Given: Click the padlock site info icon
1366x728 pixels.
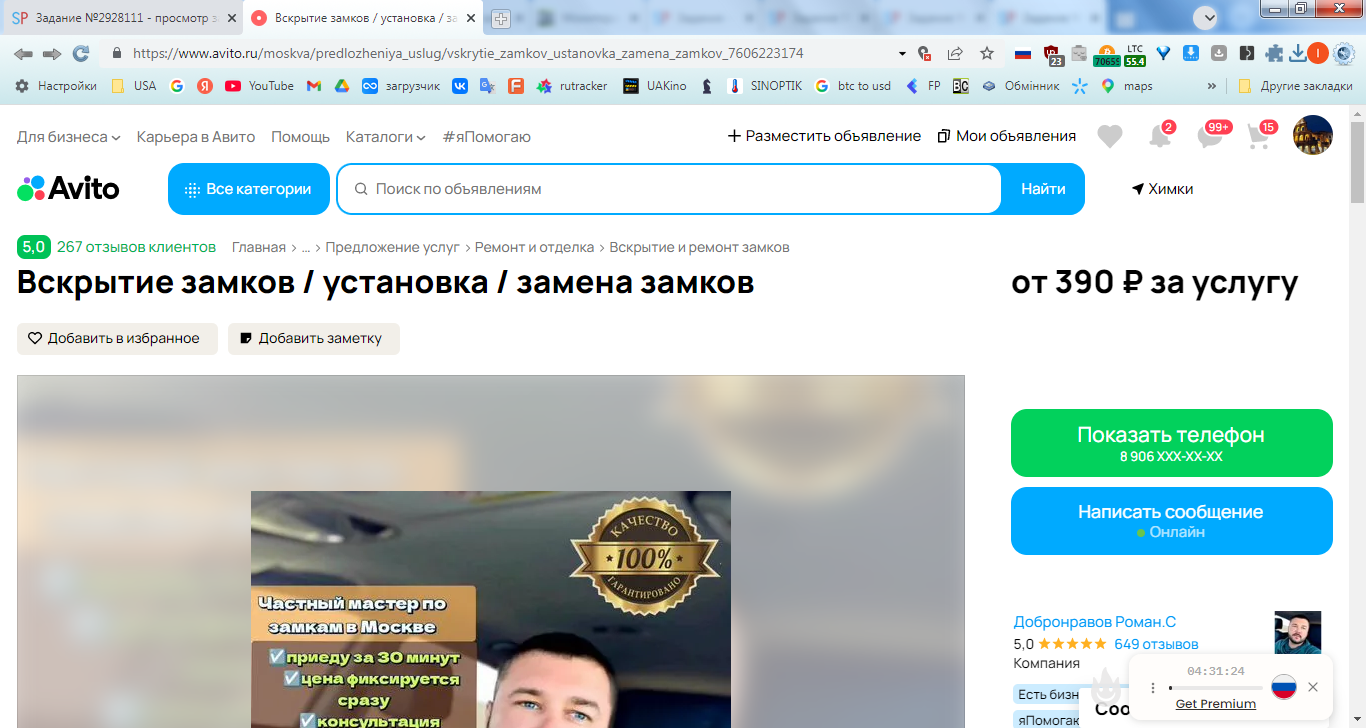Looking at the screenshot, I should point(116,53).
